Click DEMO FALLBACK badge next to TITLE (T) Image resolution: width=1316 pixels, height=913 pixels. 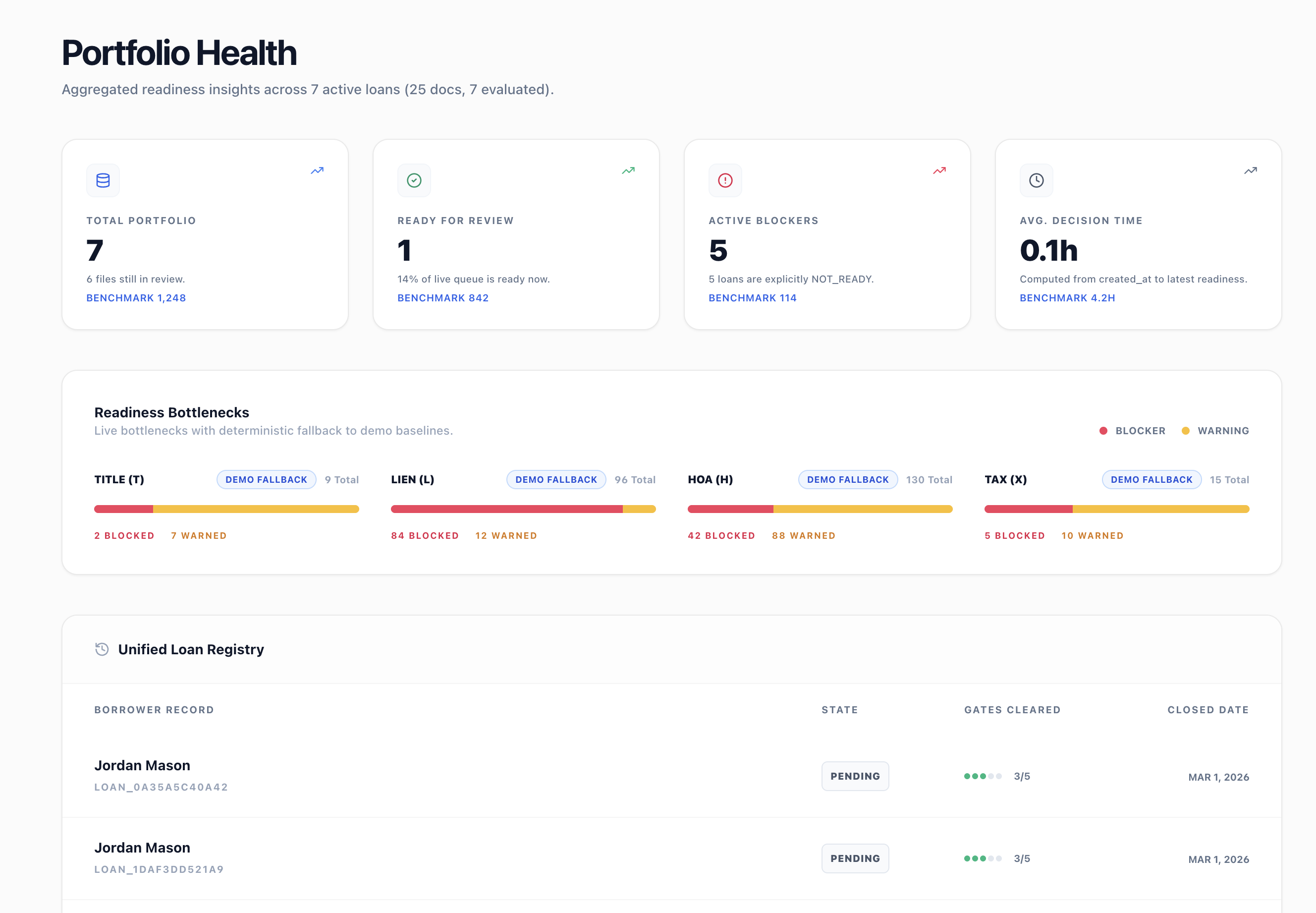(267, 479)
